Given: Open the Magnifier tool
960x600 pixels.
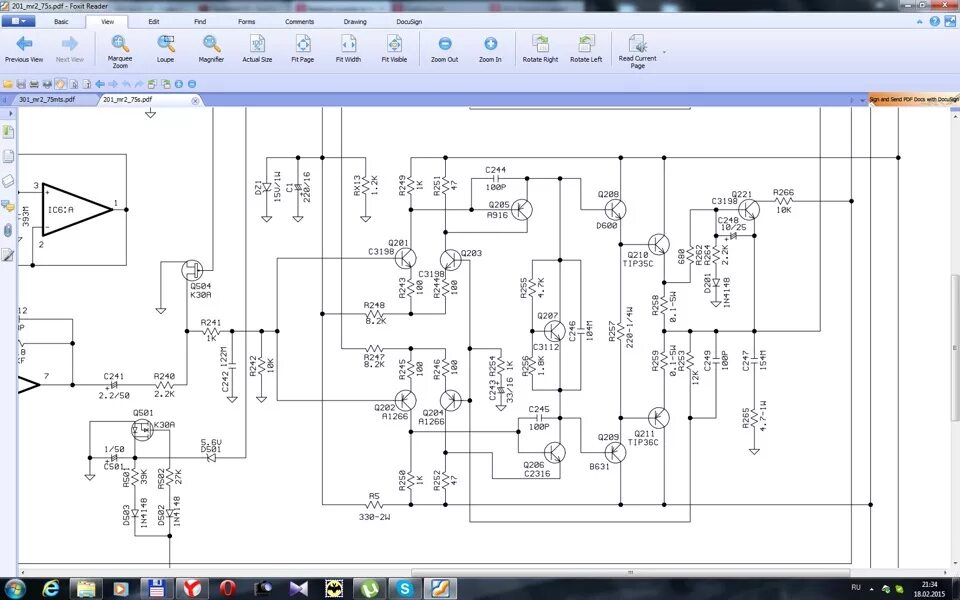Looking at the screenshot, I should pyautogui.click(x=211, y=49).
